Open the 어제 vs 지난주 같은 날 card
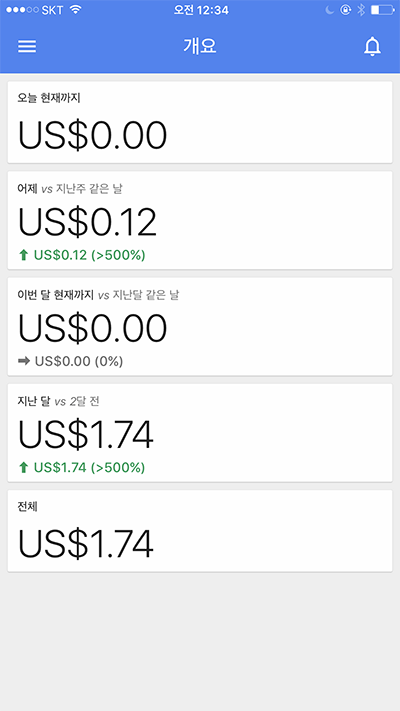400x711 pixels. pos(200,220)
